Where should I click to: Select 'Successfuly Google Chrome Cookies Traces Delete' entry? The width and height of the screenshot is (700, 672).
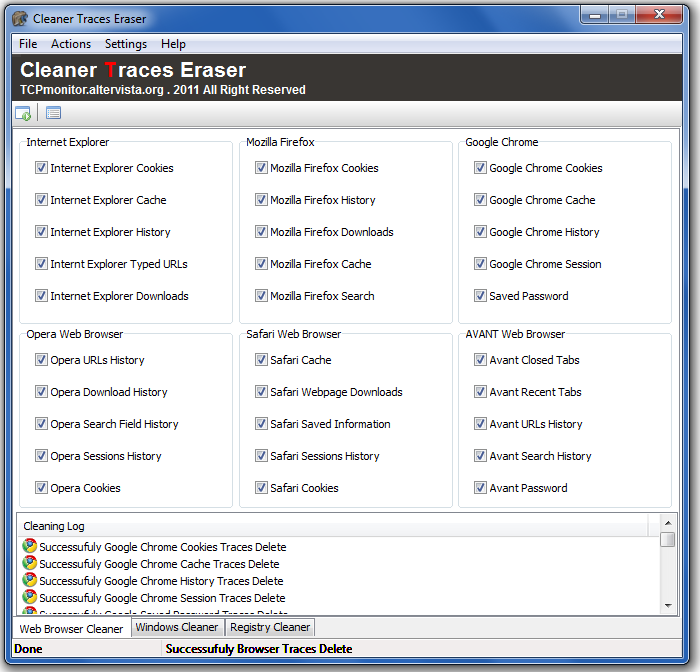162,547
